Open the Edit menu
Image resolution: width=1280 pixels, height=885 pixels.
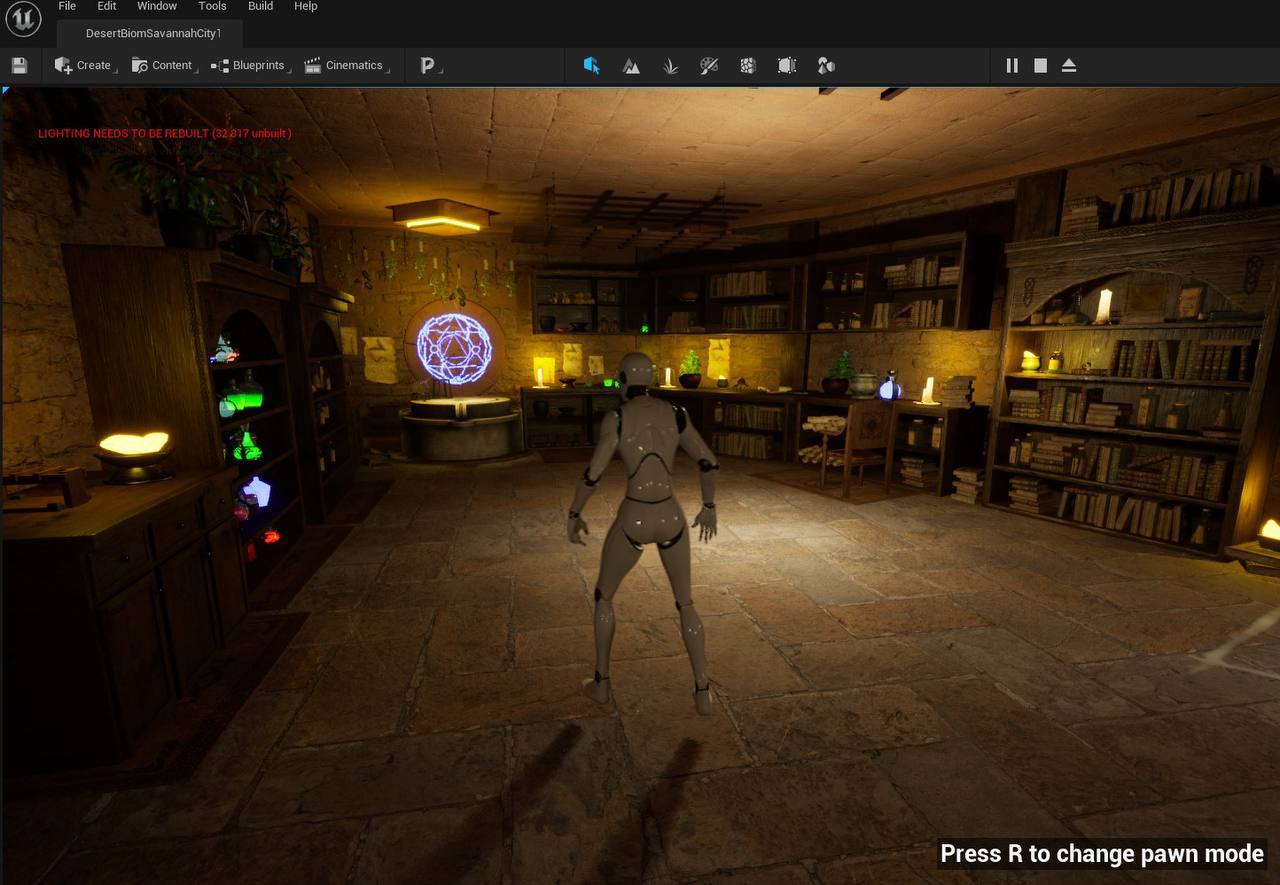coord(107,6)
